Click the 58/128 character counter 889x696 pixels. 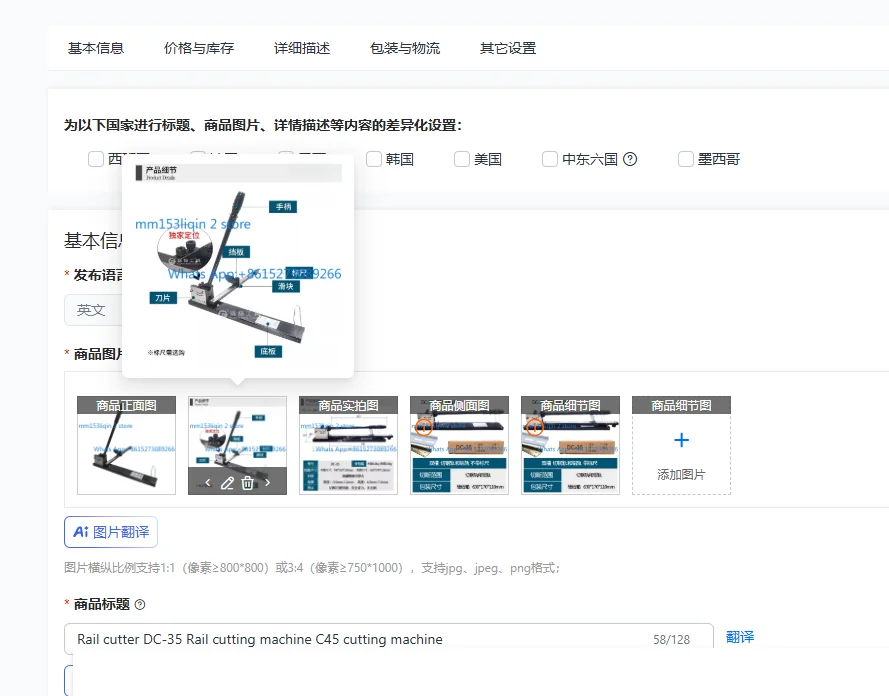(671, 640)
